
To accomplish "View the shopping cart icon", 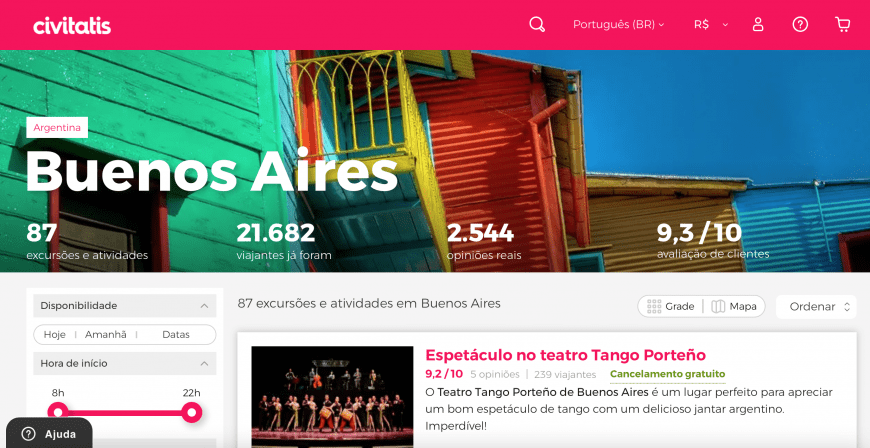I will coord(842,24).
